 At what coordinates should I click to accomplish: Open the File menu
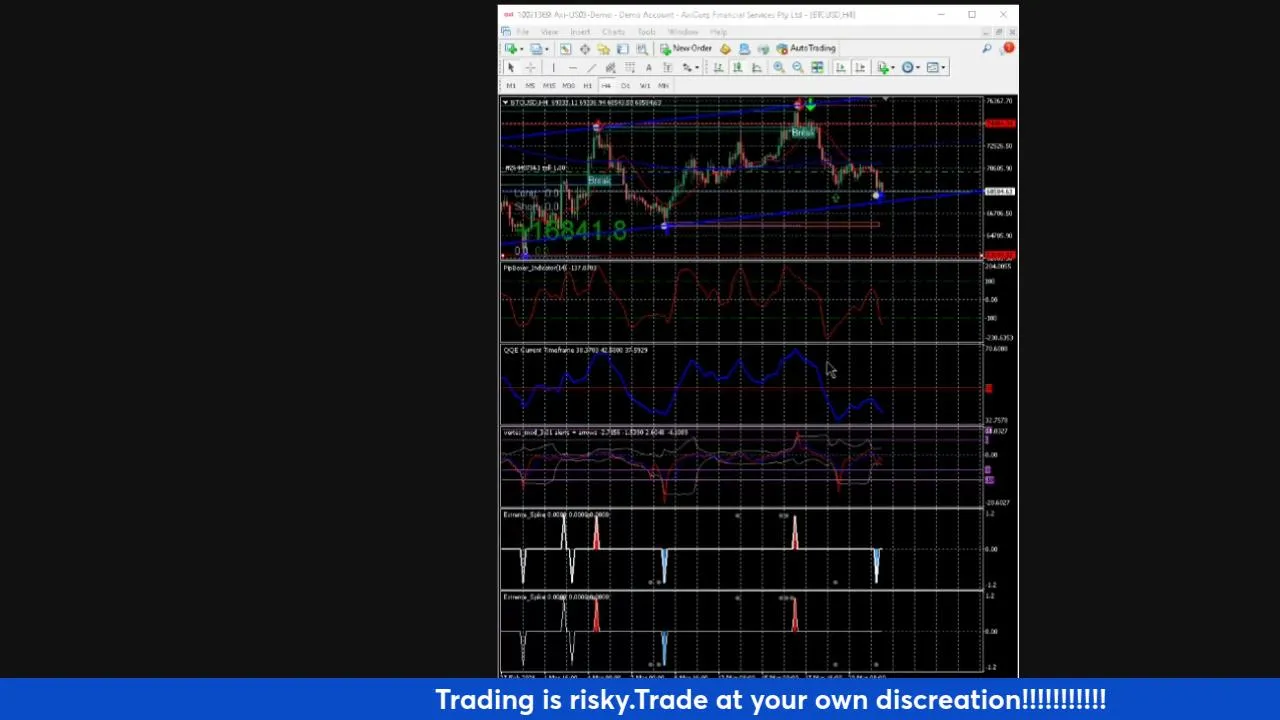[x=522, y=32]
